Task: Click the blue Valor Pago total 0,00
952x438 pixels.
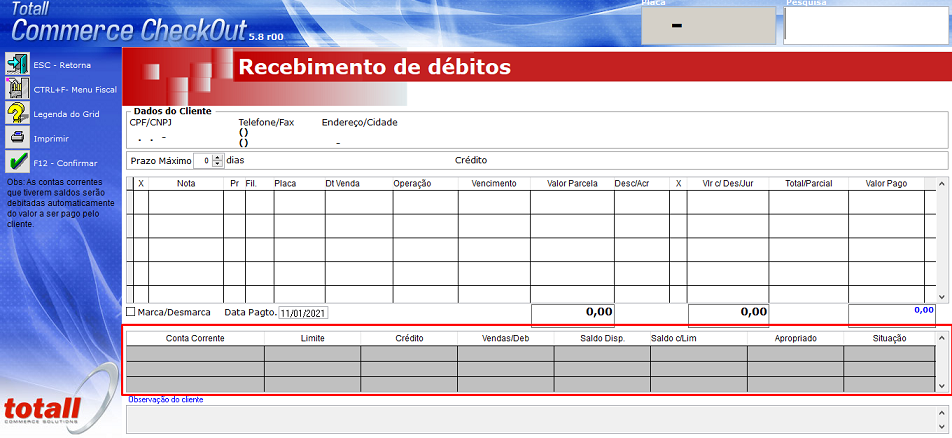Action: point(924,310)
